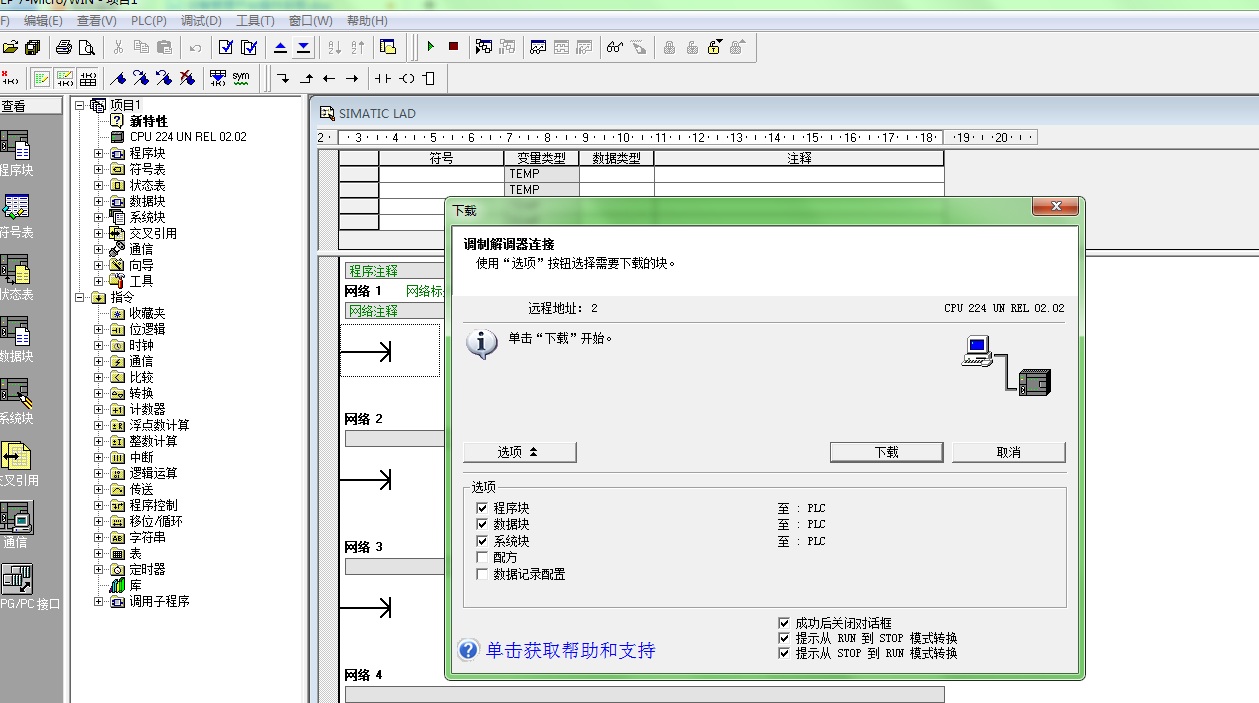Open Cross Reference in the view bar
This screenshot has height=703, width=1259.
click(x=15, y=463)
